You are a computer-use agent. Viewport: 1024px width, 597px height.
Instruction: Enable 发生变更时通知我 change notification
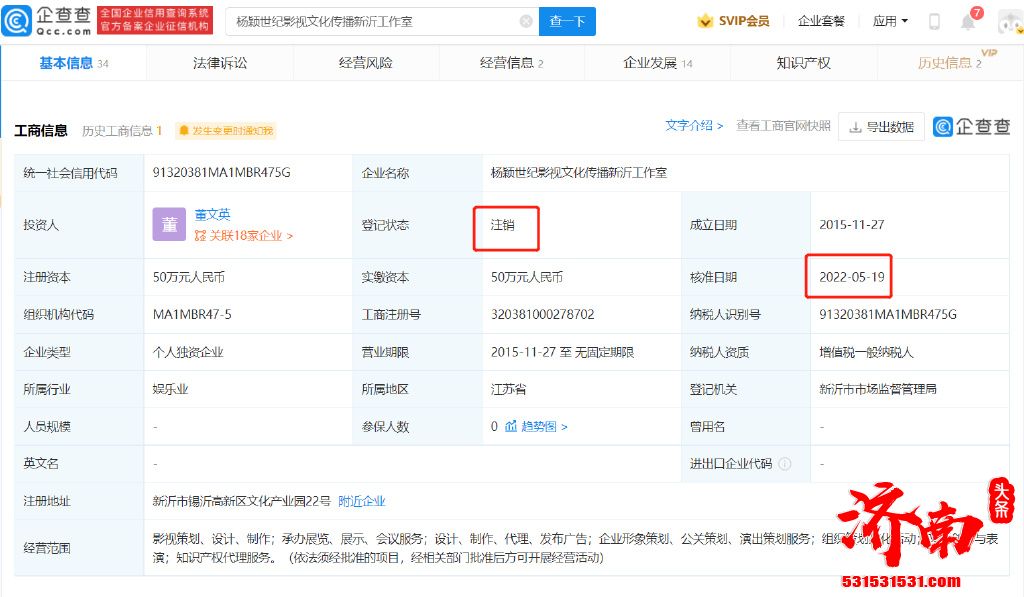tap(225, 131)
